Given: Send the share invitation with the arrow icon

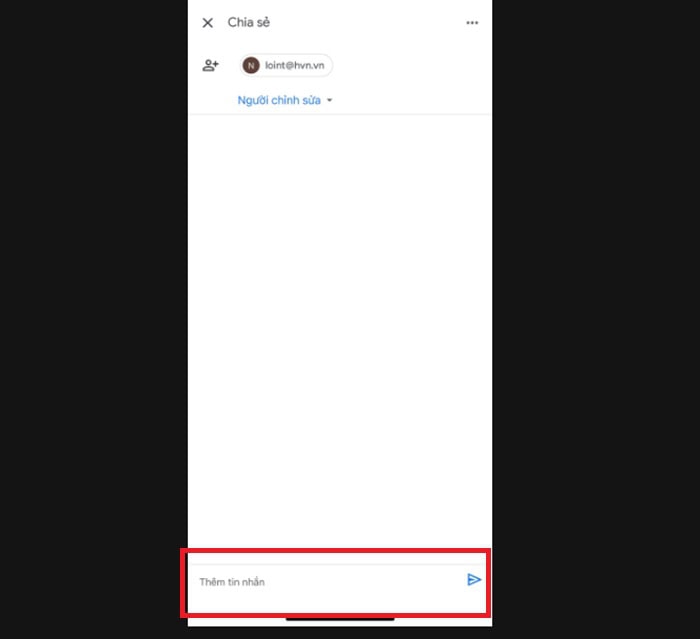Looking at the screenshot, I should point(474,580).
